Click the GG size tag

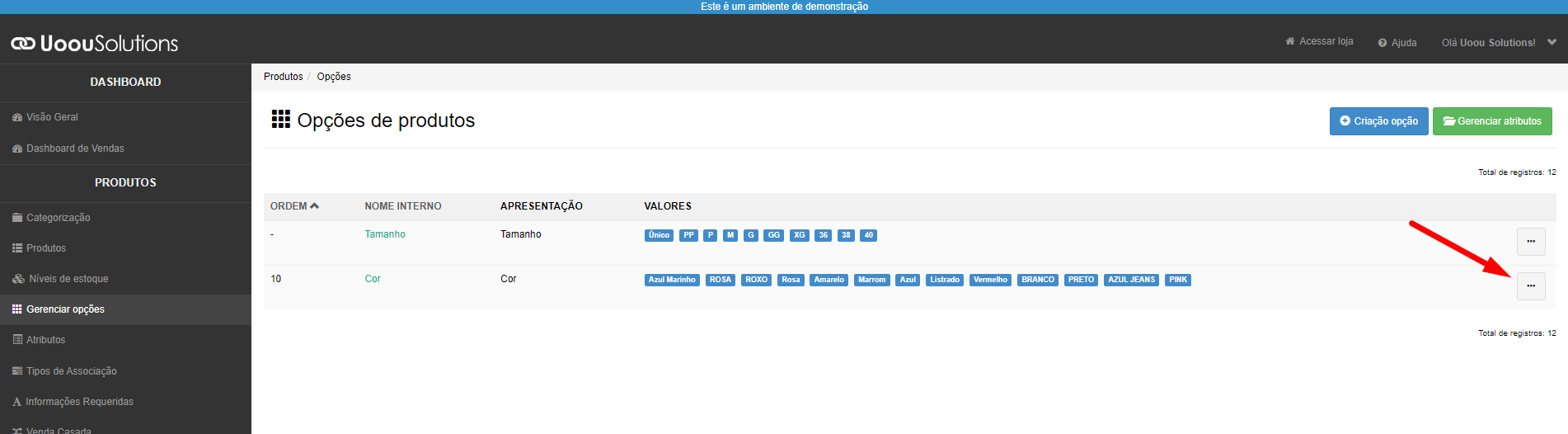point(773,235)
